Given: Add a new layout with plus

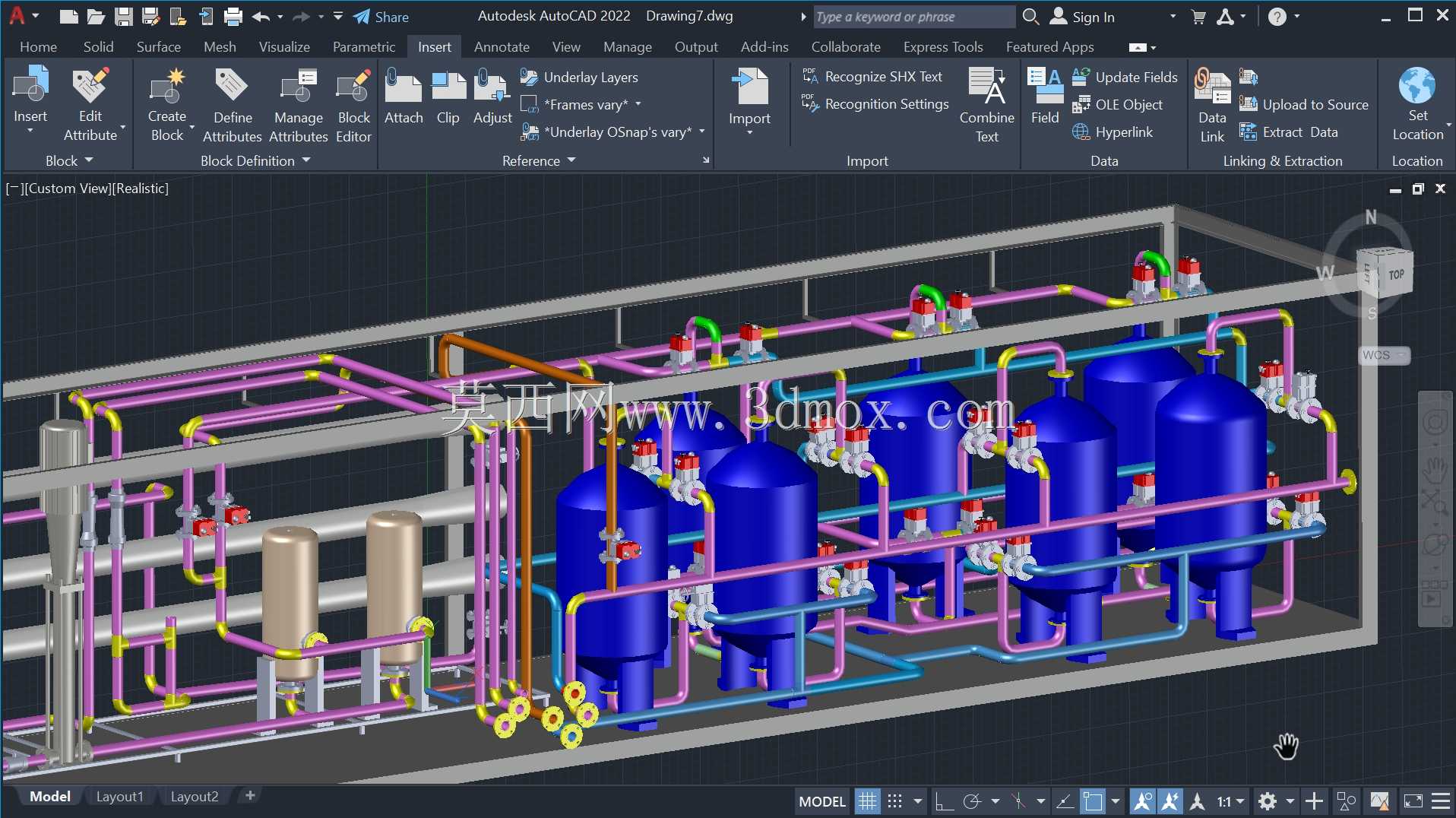Looking at the screenshot, I should (250, 796).
